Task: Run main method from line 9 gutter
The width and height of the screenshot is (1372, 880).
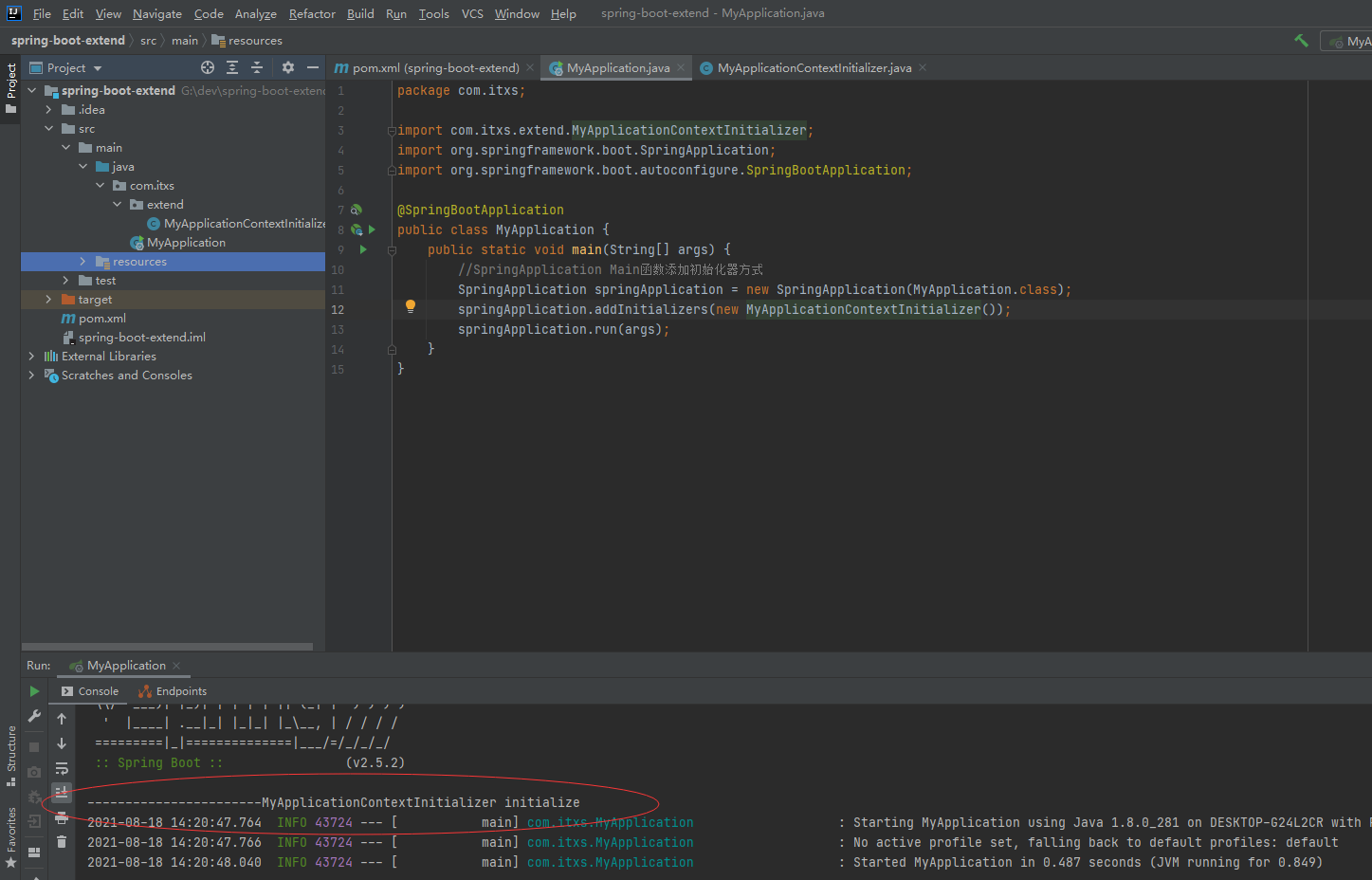Action: coord(363,249)
